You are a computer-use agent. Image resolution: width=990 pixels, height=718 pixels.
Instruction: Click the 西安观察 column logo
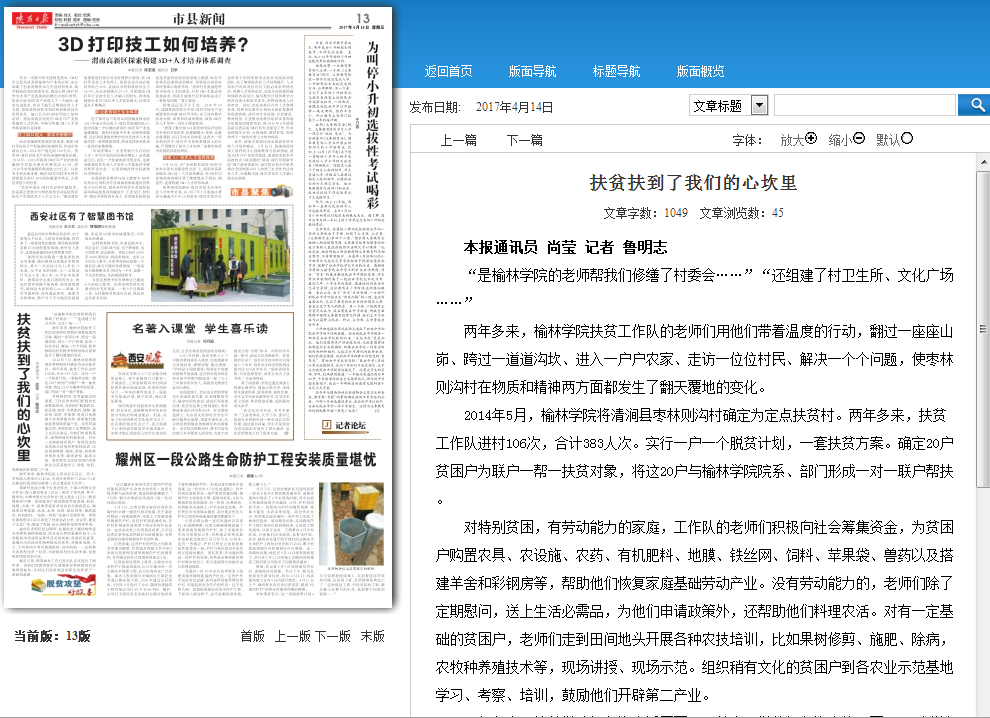(x=137, y=359)
